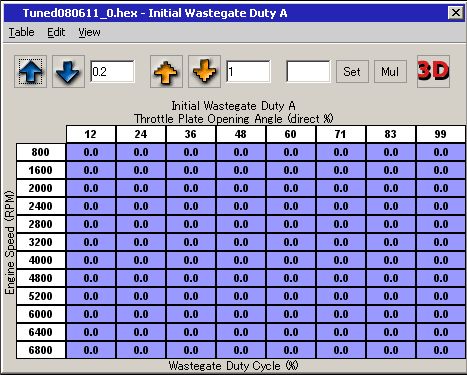This screenshot has height=375, width=467.
Task: Click the empty value field beside Set
Action: (308, 71)
